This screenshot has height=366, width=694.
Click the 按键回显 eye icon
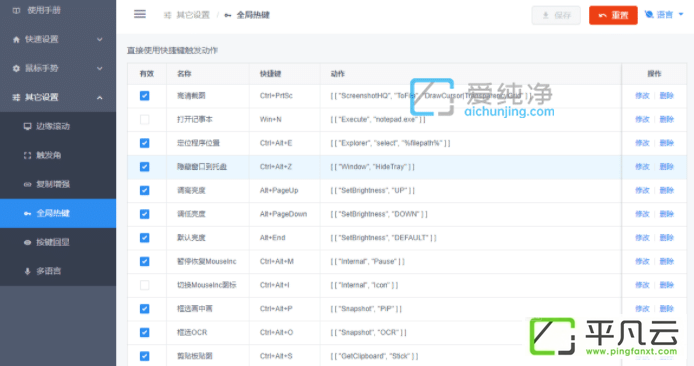click(x=27, y=243)
